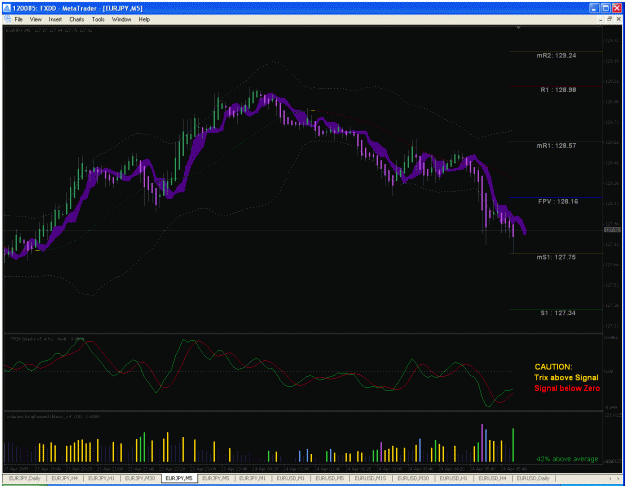
Task: Switch to the EURUSD,M1 chart tab
Action: pos(290,478)
